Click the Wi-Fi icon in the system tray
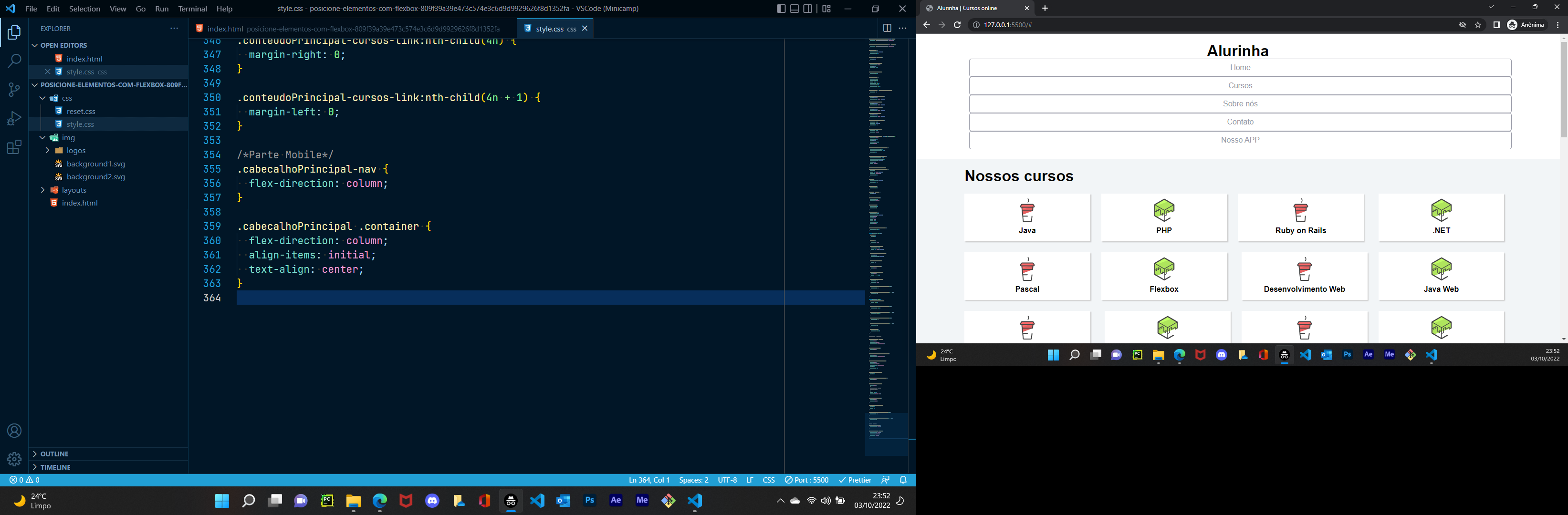Image resolution: width=1568 pixels, height=515 pixels. click(811, 501)
